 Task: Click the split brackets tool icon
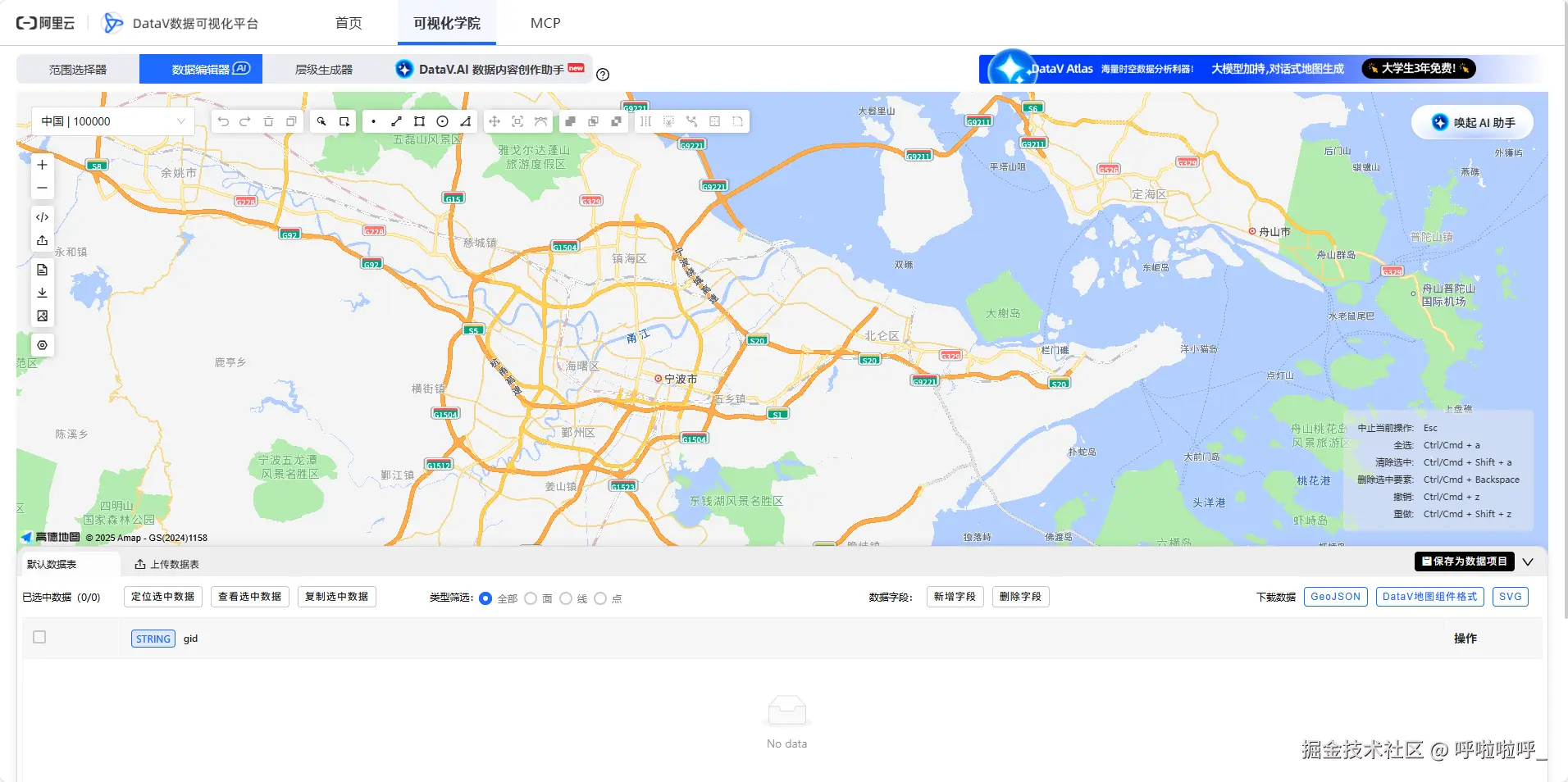click(646, 121)
